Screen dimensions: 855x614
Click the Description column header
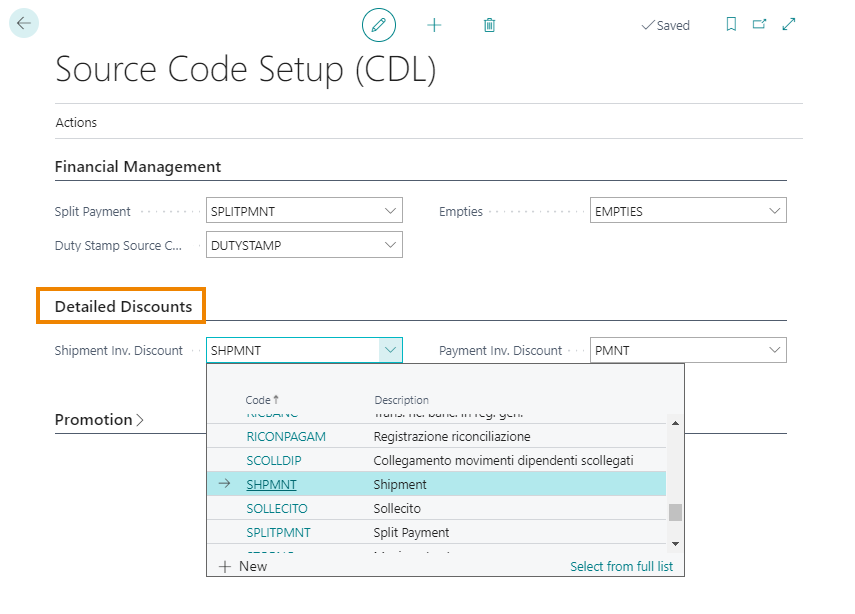point(401,400)
